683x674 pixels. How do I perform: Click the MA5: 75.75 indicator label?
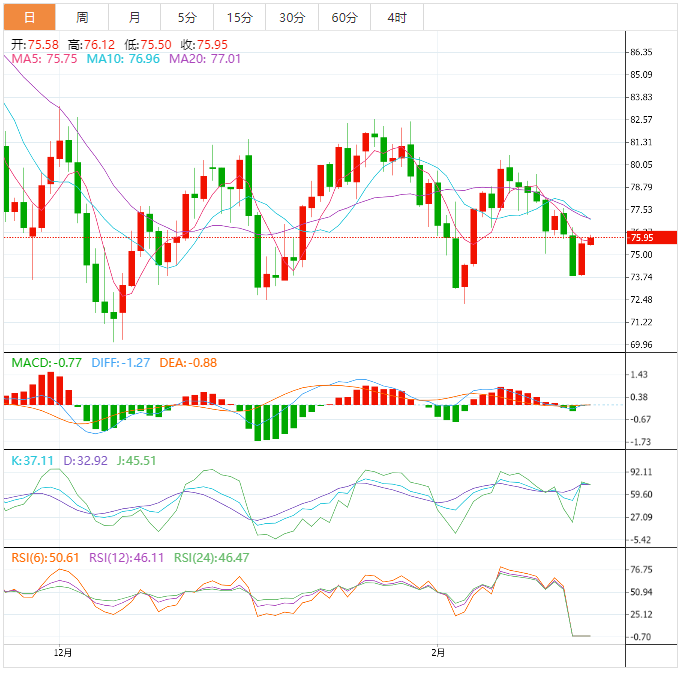[43, 59]
